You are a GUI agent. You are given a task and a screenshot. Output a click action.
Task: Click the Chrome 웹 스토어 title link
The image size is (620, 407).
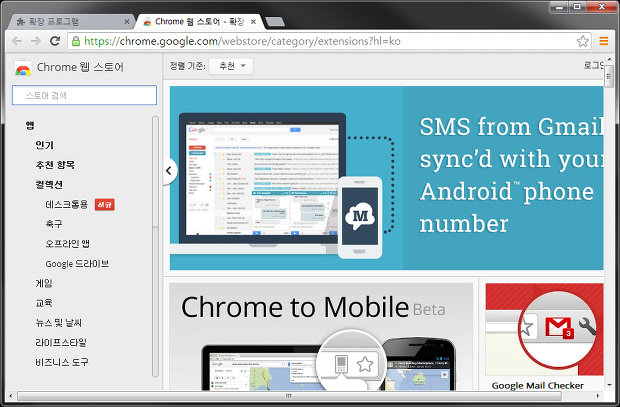click(x=80, y=67)
